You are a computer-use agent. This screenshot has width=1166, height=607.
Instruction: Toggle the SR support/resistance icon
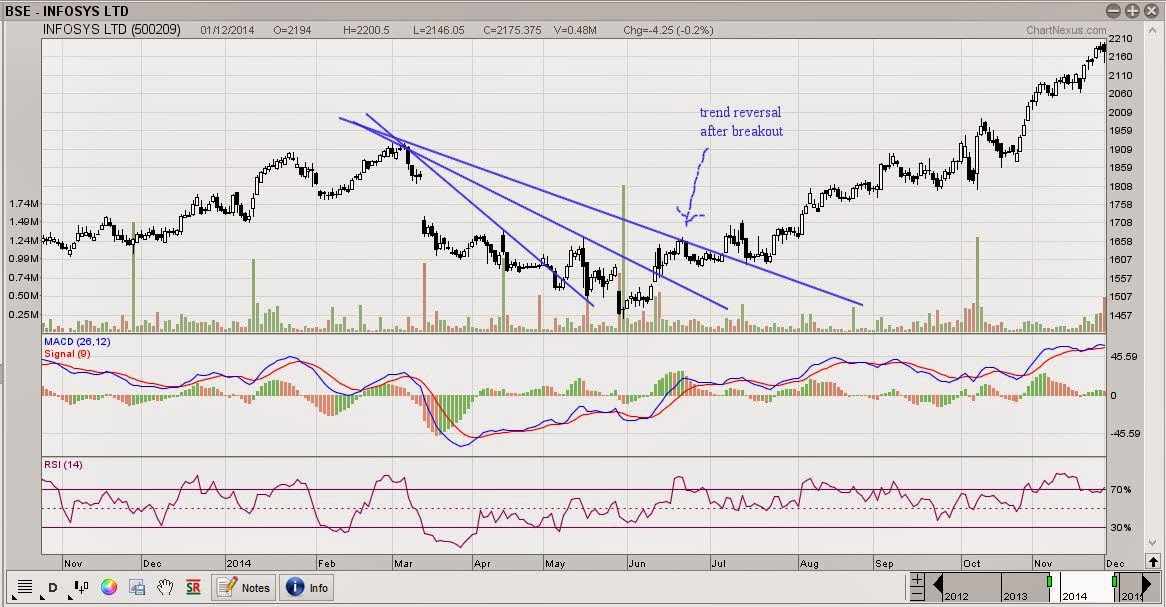(193, 588)
